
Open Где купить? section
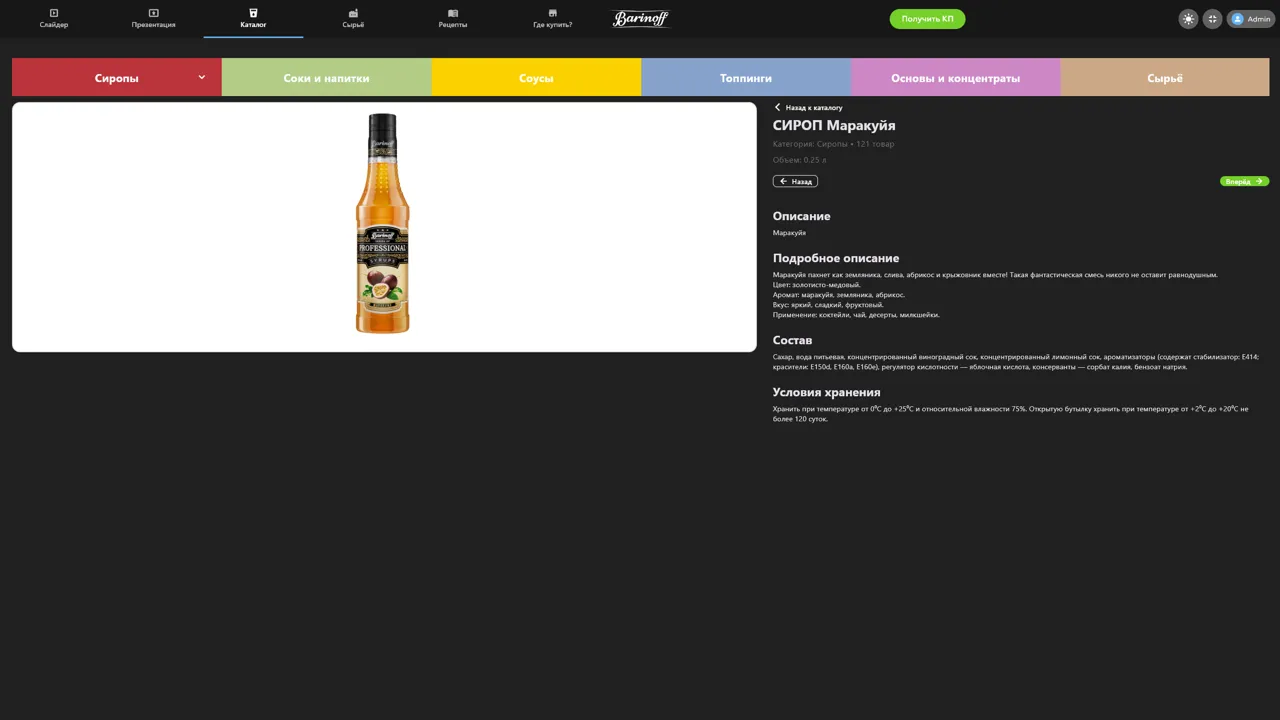pyautogui.click(x=552, y=18)
